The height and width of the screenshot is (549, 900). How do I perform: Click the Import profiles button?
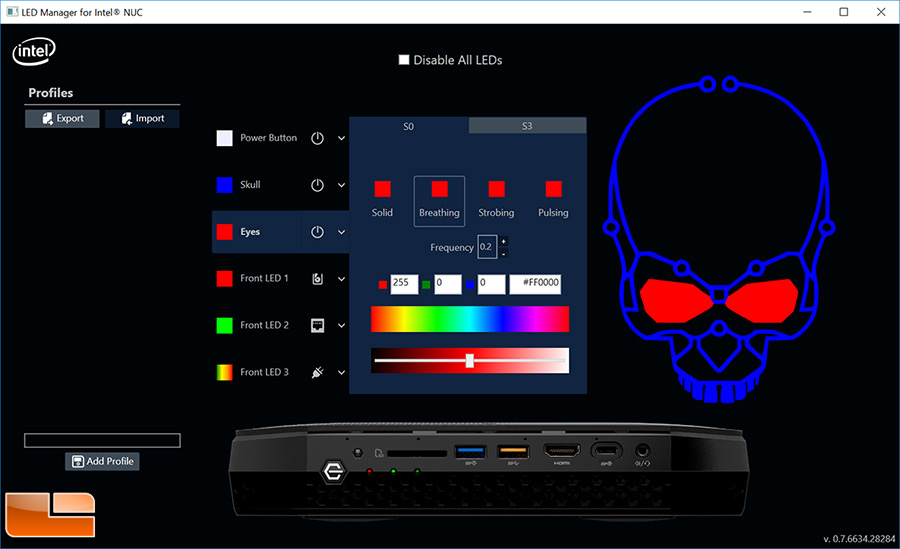click(142, 118)
